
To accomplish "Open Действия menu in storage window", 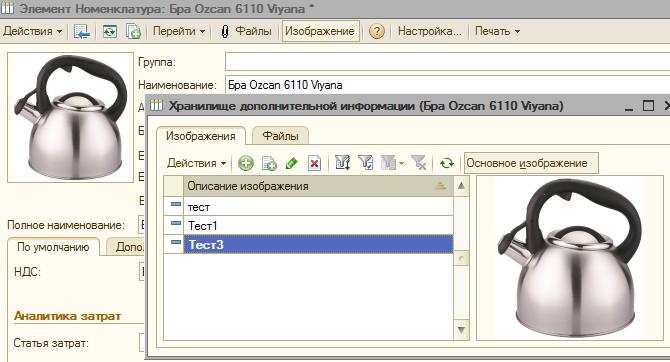I will 196,163.
